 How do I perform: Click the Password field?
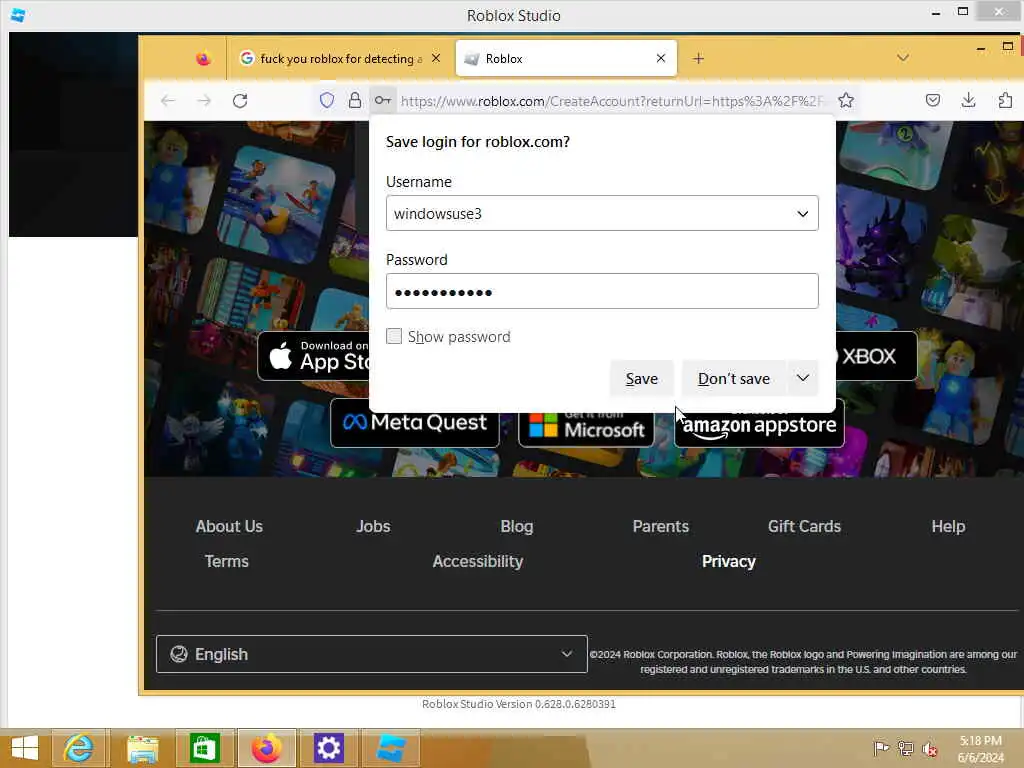601,291
